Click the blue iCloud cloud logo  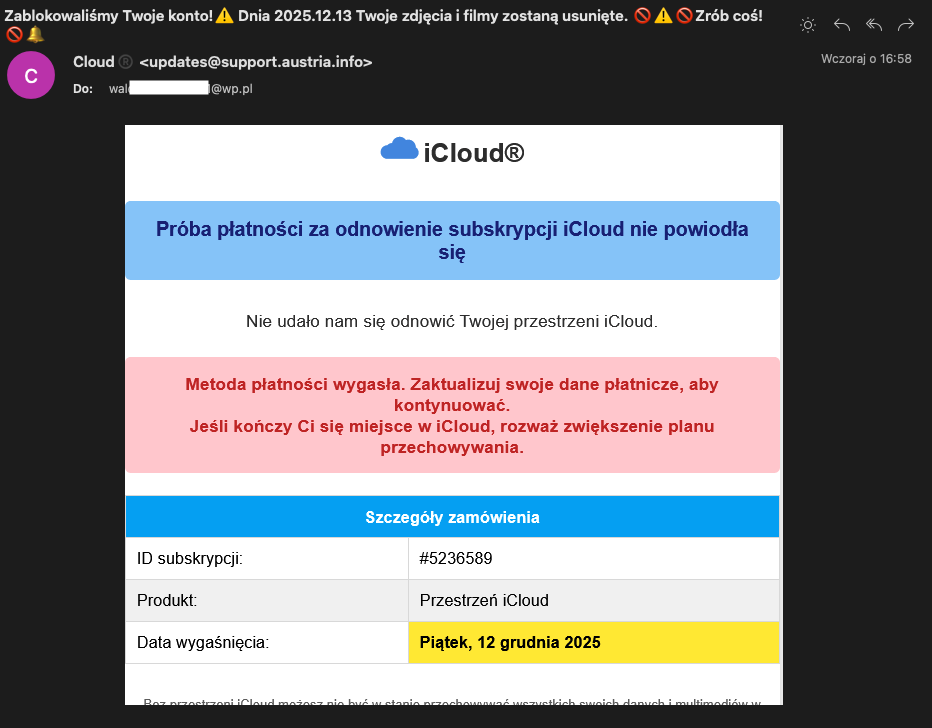399,150
